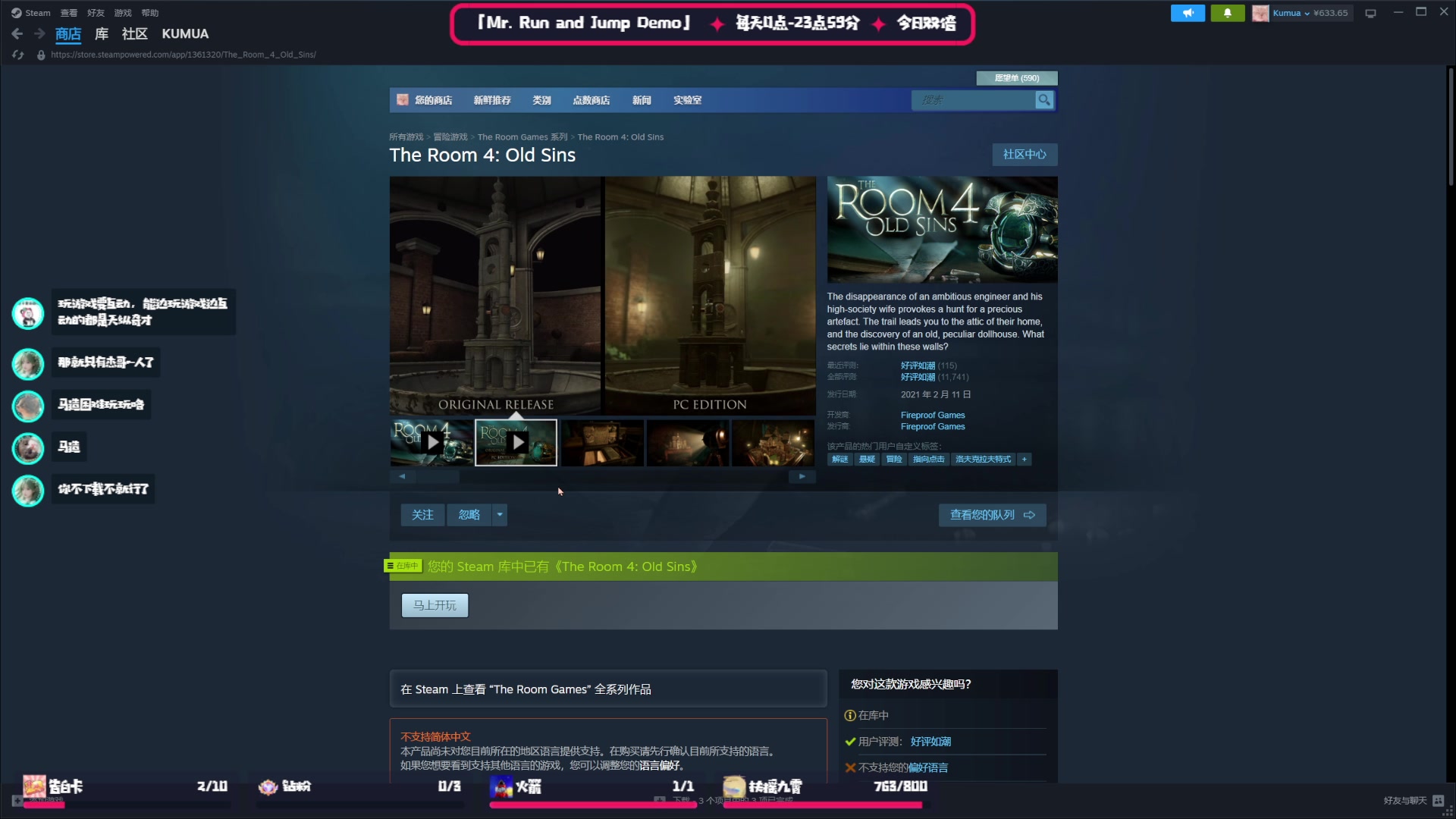The width and height of the screenshot is (1456, 819).
Task: Open the 类别 categories menu
Action: [541, 100]
